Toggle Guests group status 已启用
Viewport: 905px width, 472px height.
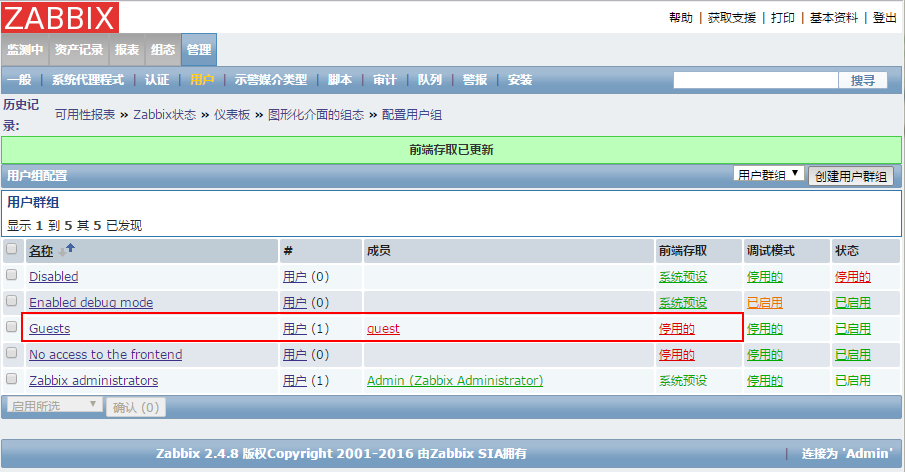852,328
